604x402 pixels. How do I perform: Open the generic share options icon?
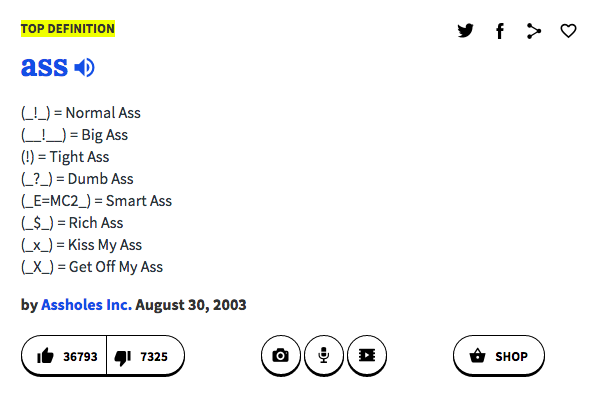[x=534, y=31]
